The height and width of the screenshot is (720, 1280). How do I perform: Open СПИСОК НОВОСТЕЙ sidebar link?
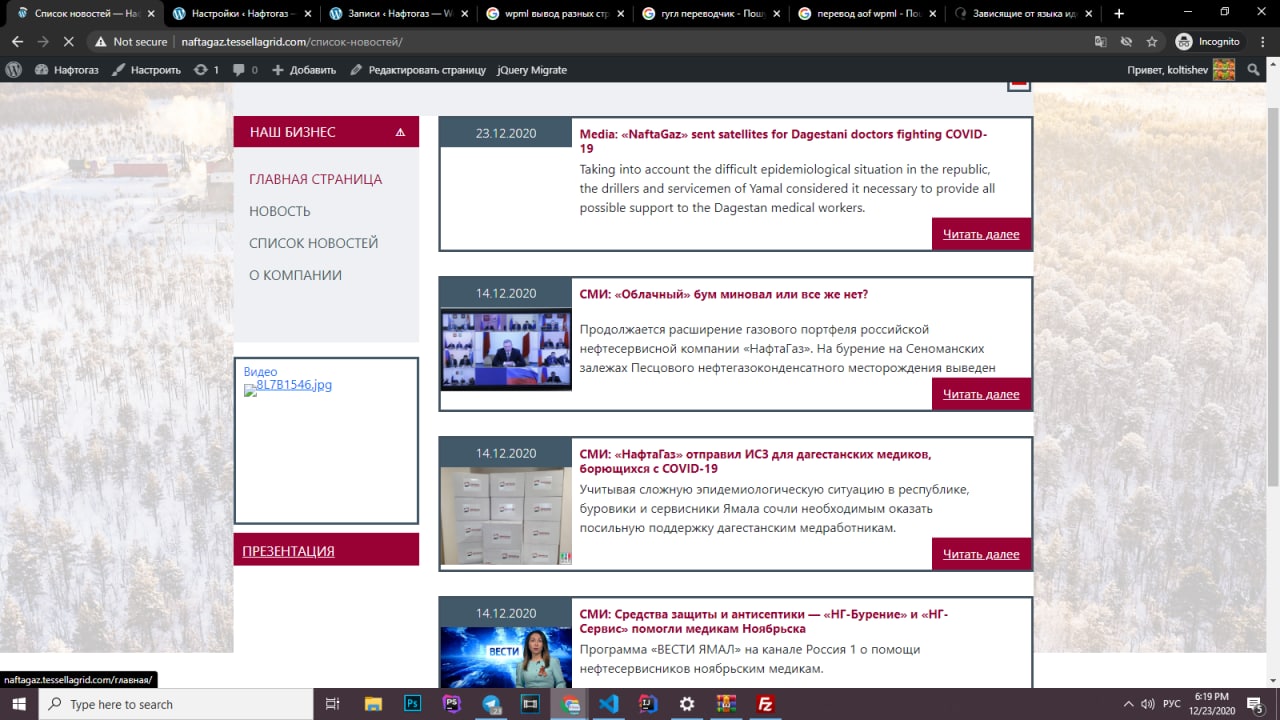tap(313, 243)
